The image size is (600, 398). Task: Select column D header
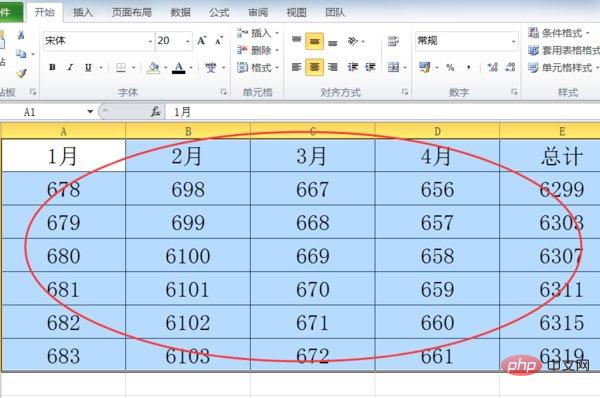pos(437,131)
